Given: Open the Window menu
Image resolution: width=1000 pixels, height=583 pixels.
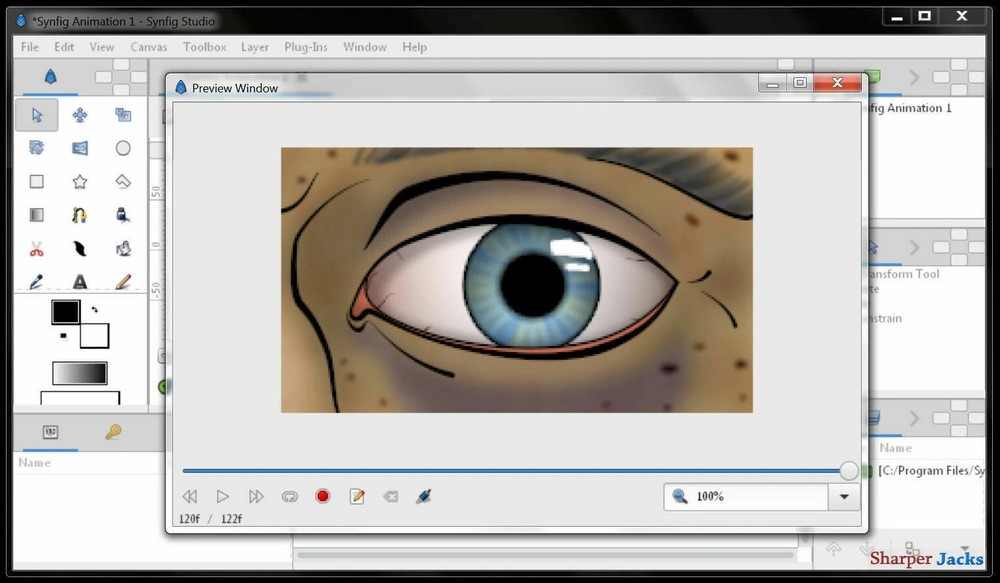Looking at the screenshot, I should 365,47.
